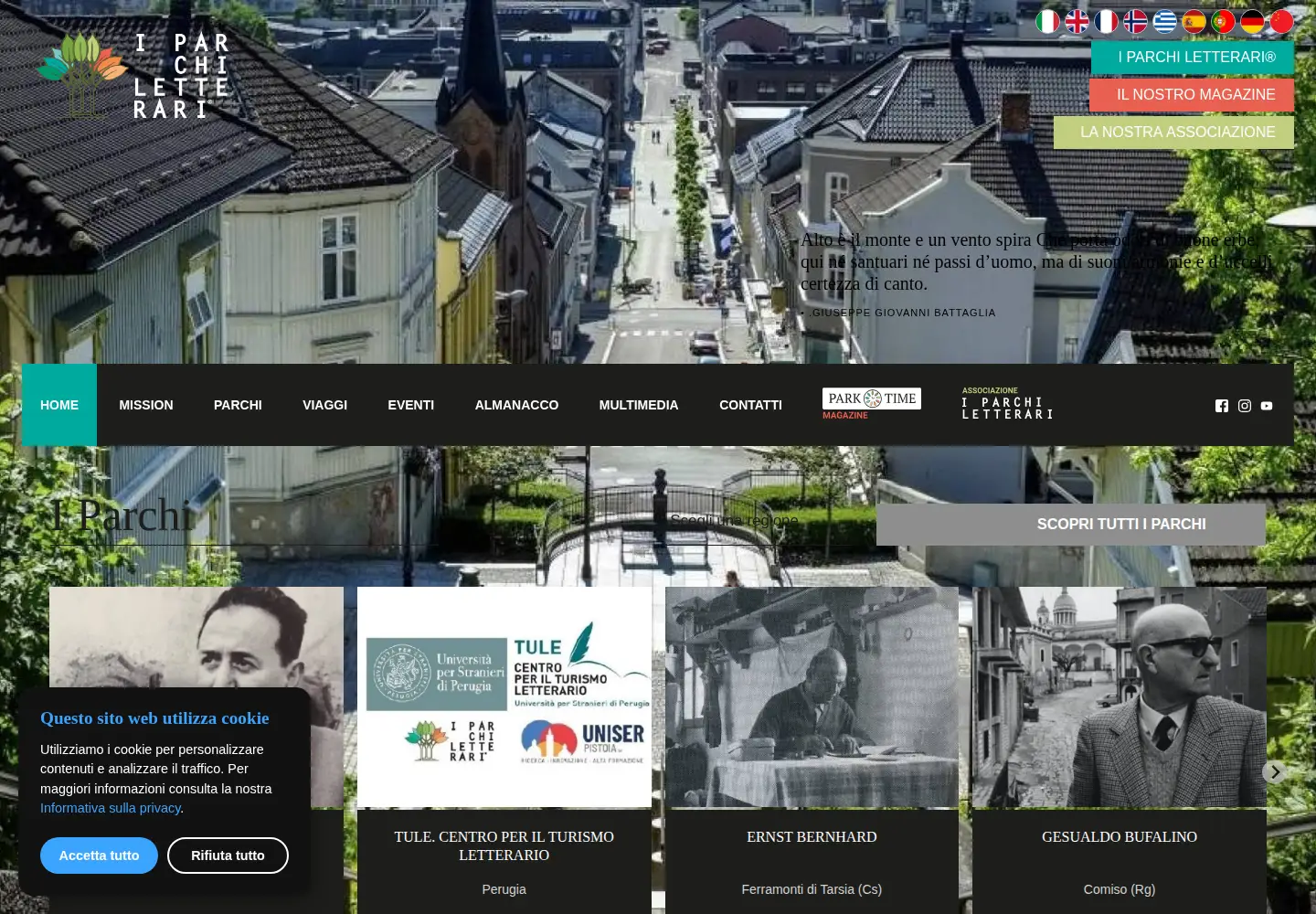Select the Chinese flag language option

(x=1281, y=21)
